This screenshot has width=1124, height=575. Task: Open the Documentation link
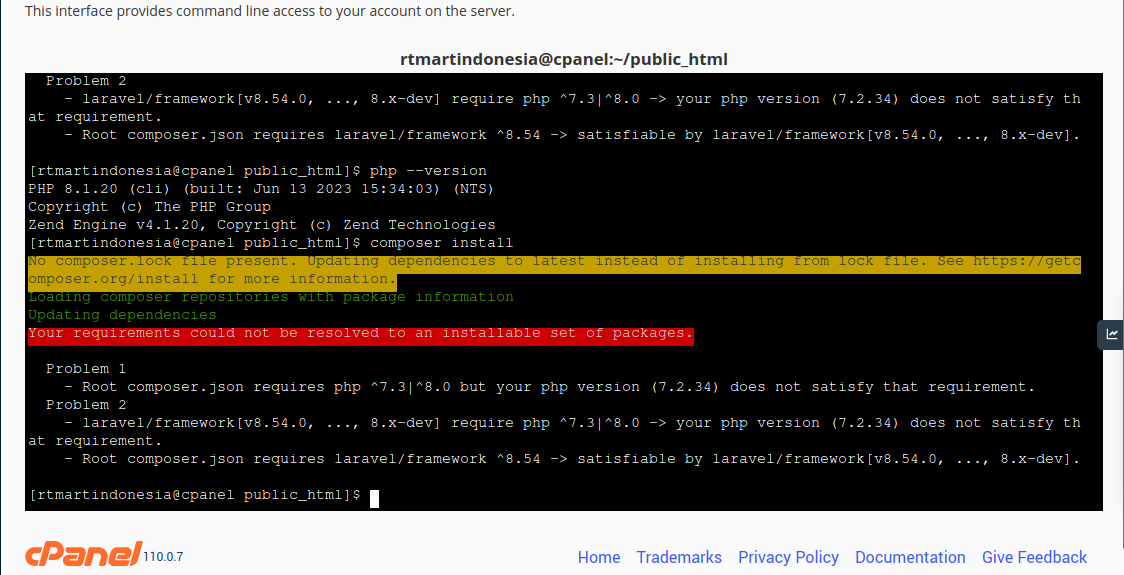910,557
